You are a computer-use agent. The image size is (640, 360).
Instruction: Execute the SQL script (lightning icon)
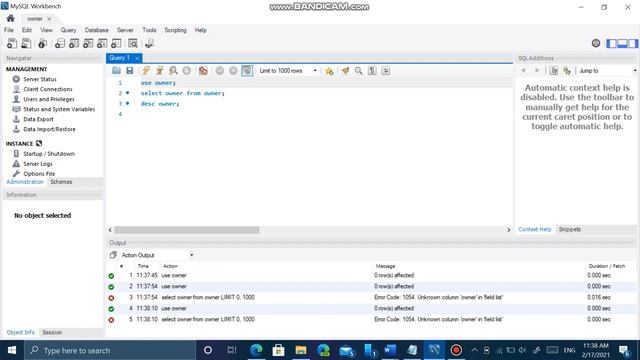click(146, 71)
